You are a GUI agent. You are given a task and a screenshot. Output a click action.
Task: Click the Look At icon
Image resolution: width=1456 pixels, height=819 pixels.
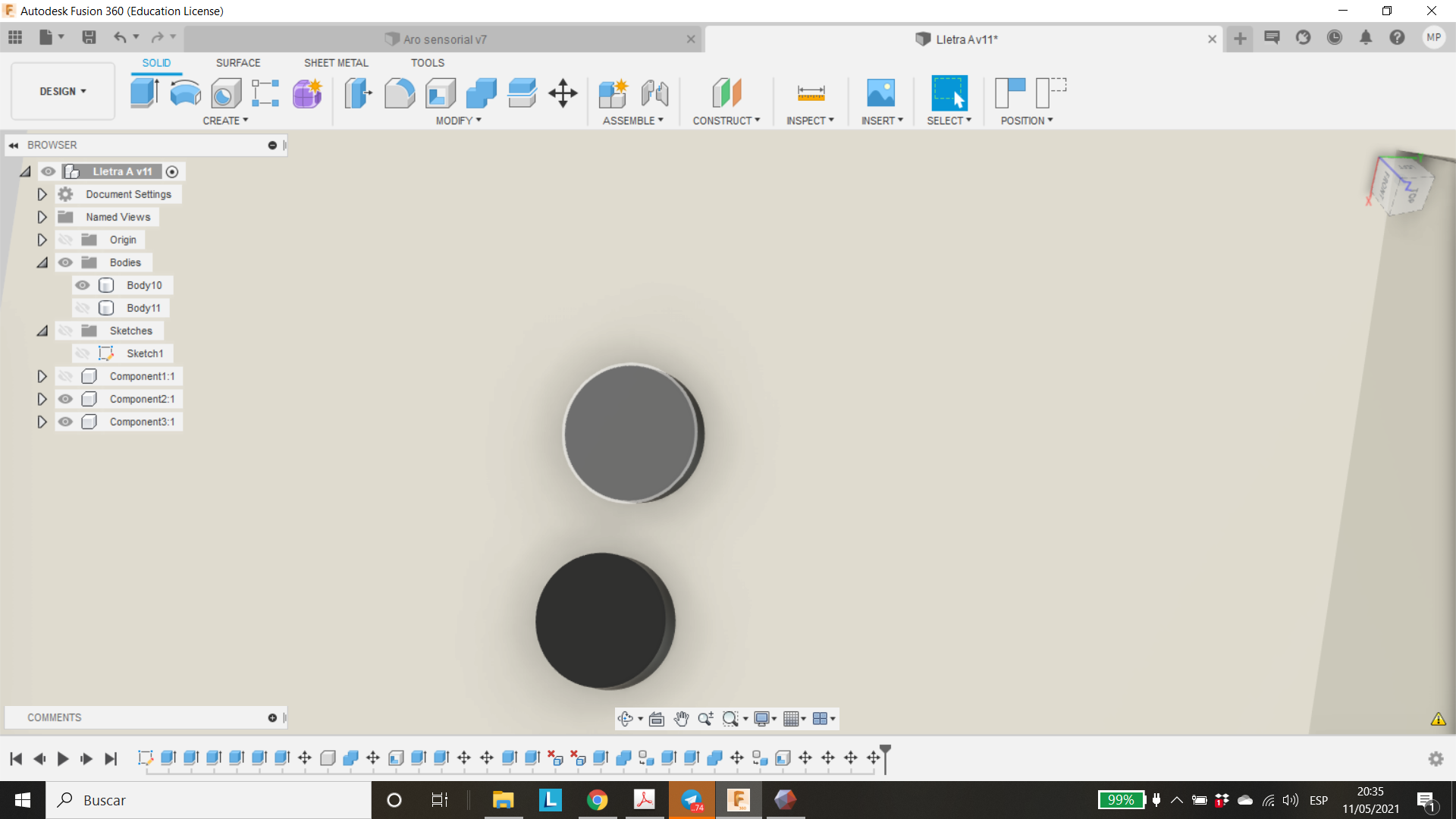657,719
